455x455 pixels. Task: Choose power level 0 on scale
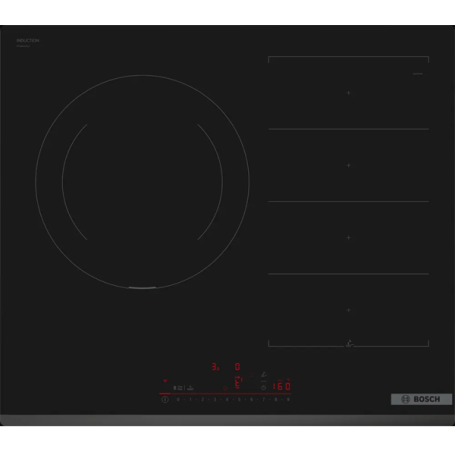178,399
